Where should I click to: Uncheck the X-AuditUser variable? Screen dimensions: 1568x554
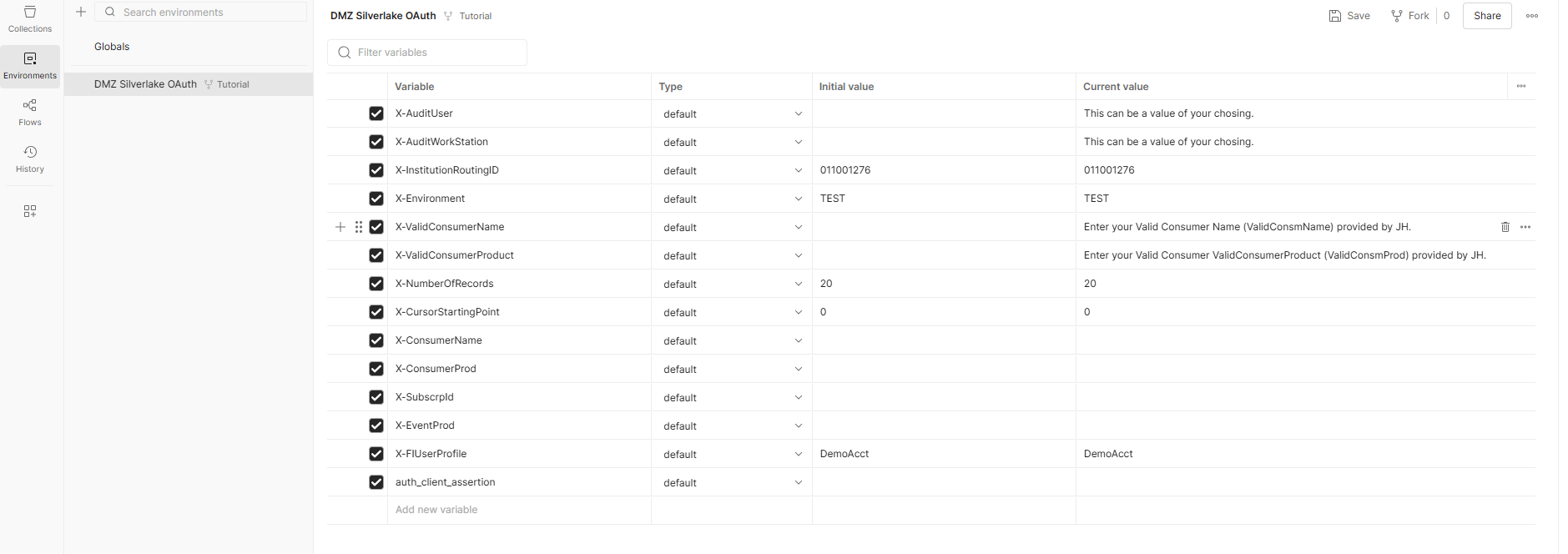click(376, 113)
